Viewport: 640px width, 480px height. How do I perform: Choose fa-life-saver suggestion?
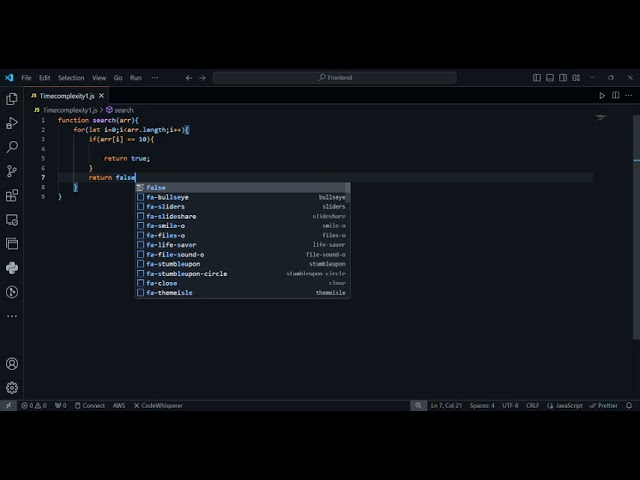coord(243,245)
